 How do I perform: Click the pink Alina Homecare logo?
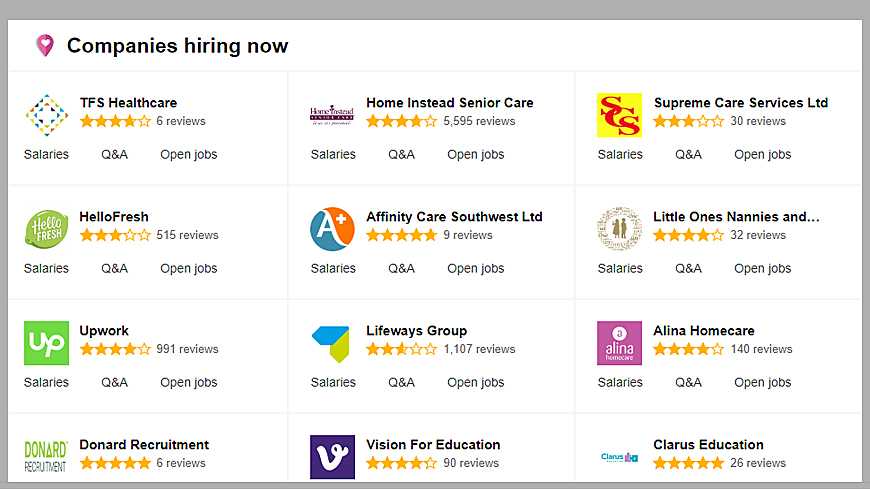[x=619, y=343]
